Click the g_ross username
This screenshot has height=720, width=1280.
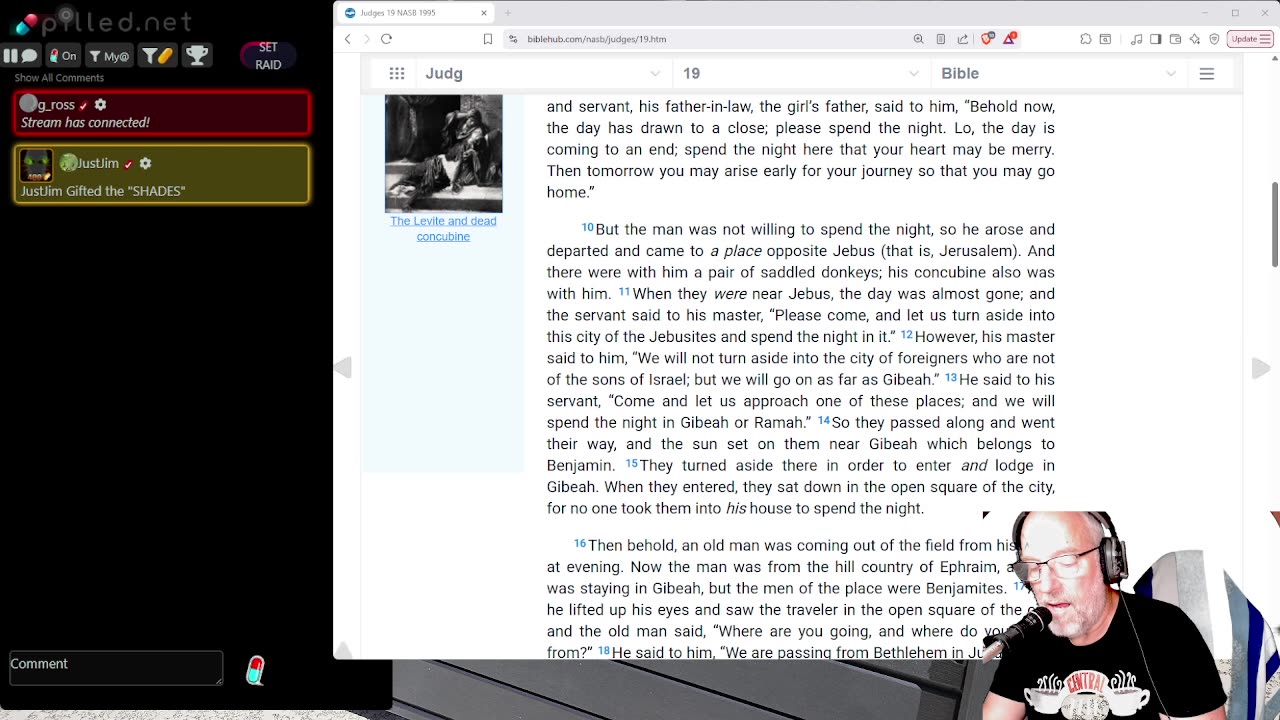[56, 104]
